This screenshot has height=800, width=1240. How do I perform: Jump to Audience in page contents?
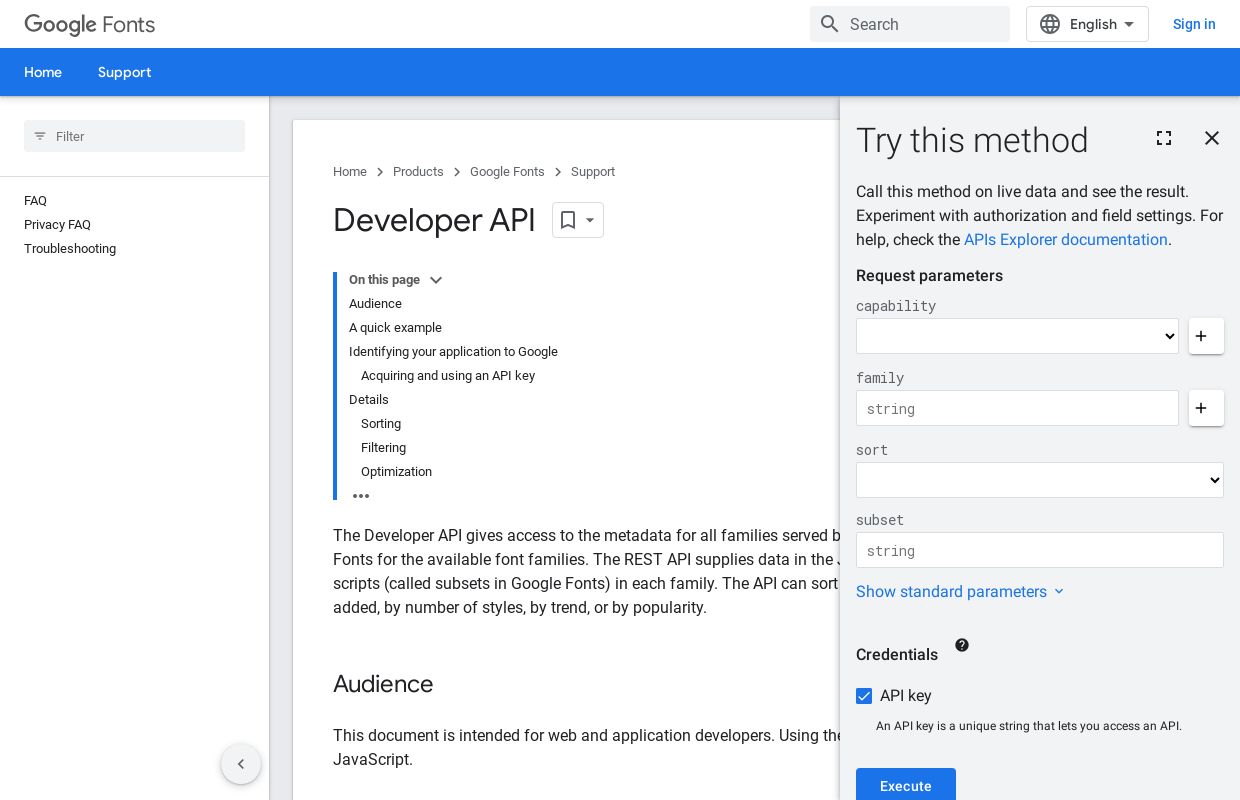click(375, 304)
